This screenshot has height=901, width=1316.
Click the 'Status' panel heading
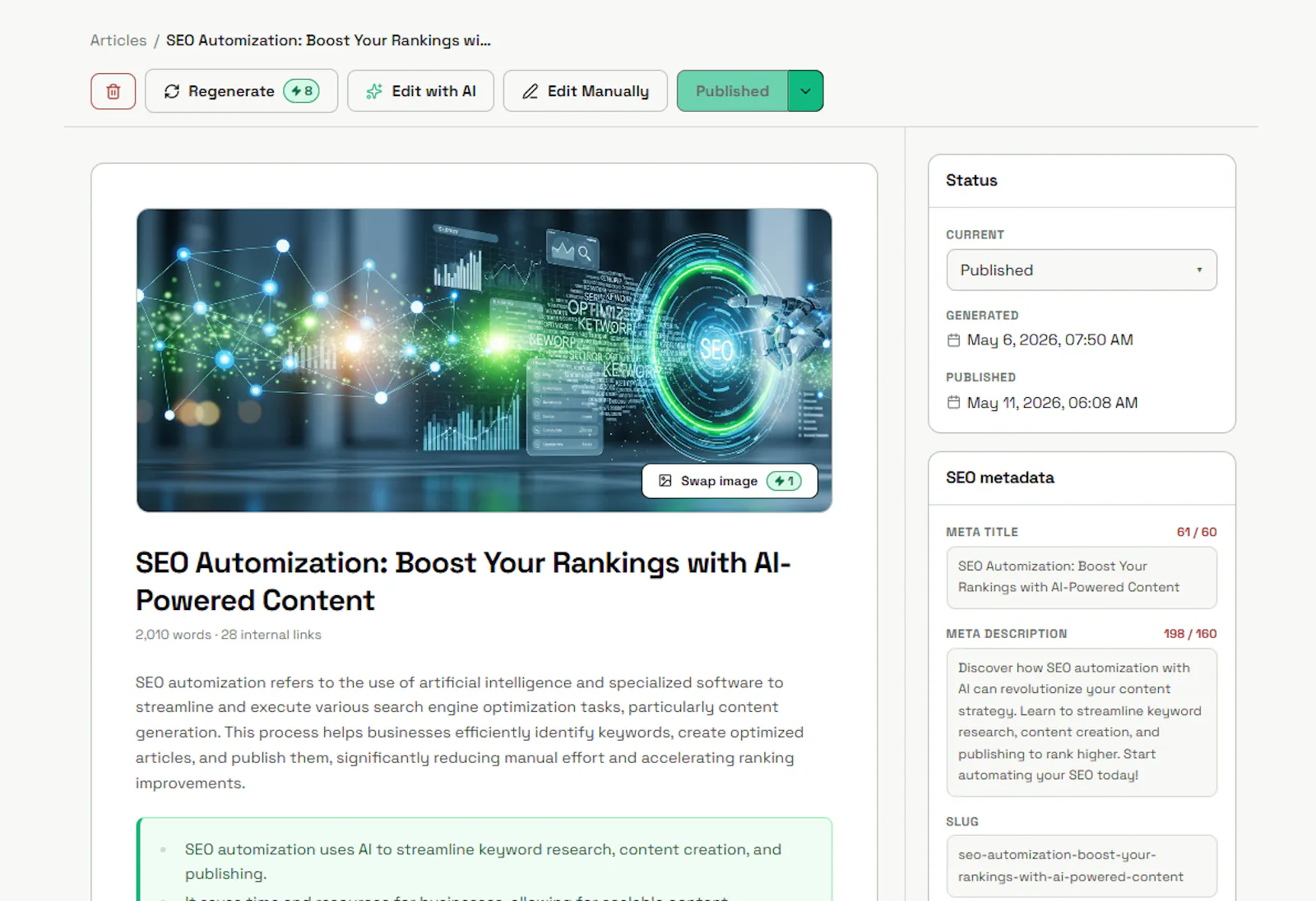pos(971,180)
